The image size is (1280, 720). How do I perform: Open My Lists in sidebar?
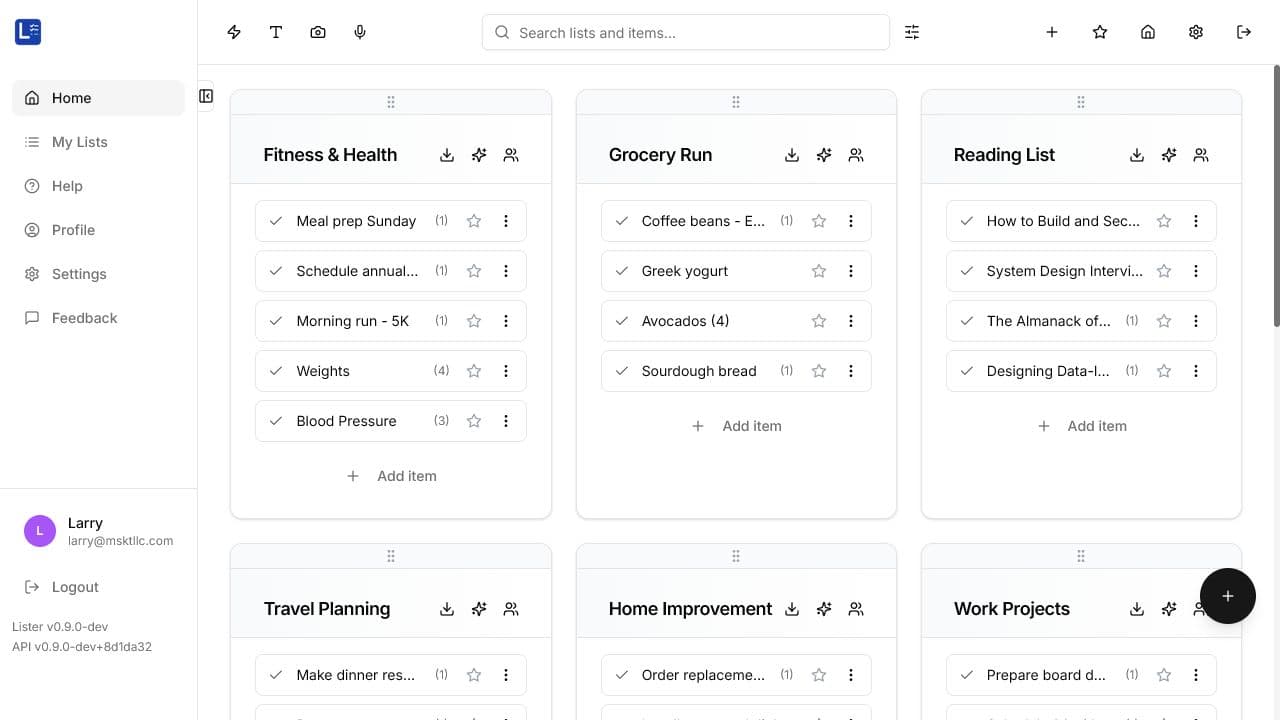pyautogui.click(x=98, y=142)
